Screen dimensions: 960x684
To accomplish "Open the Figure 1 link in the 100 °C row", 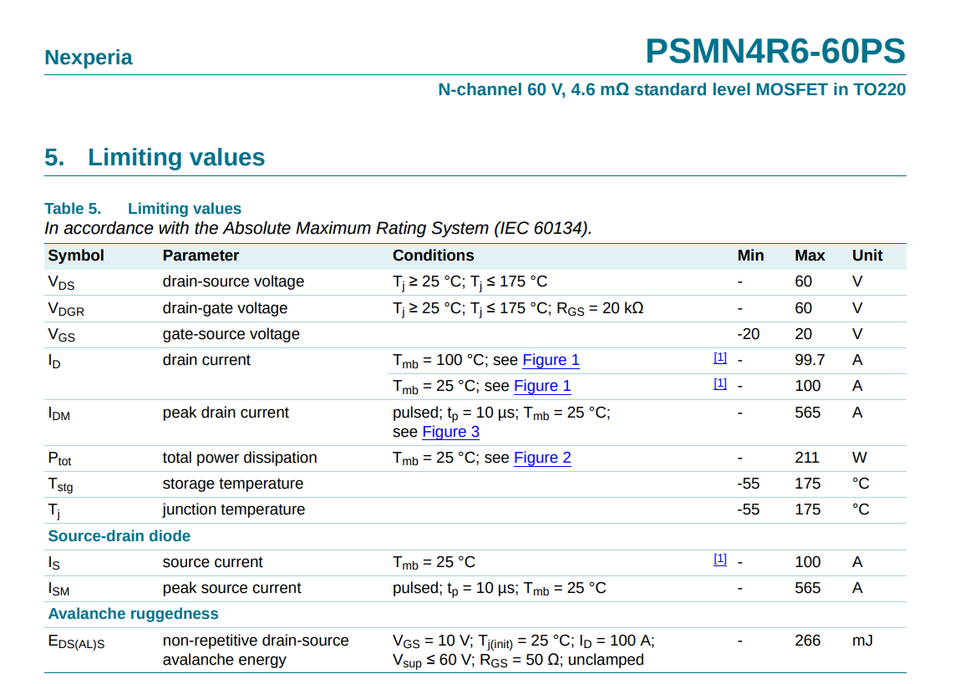I will [550, 360].
